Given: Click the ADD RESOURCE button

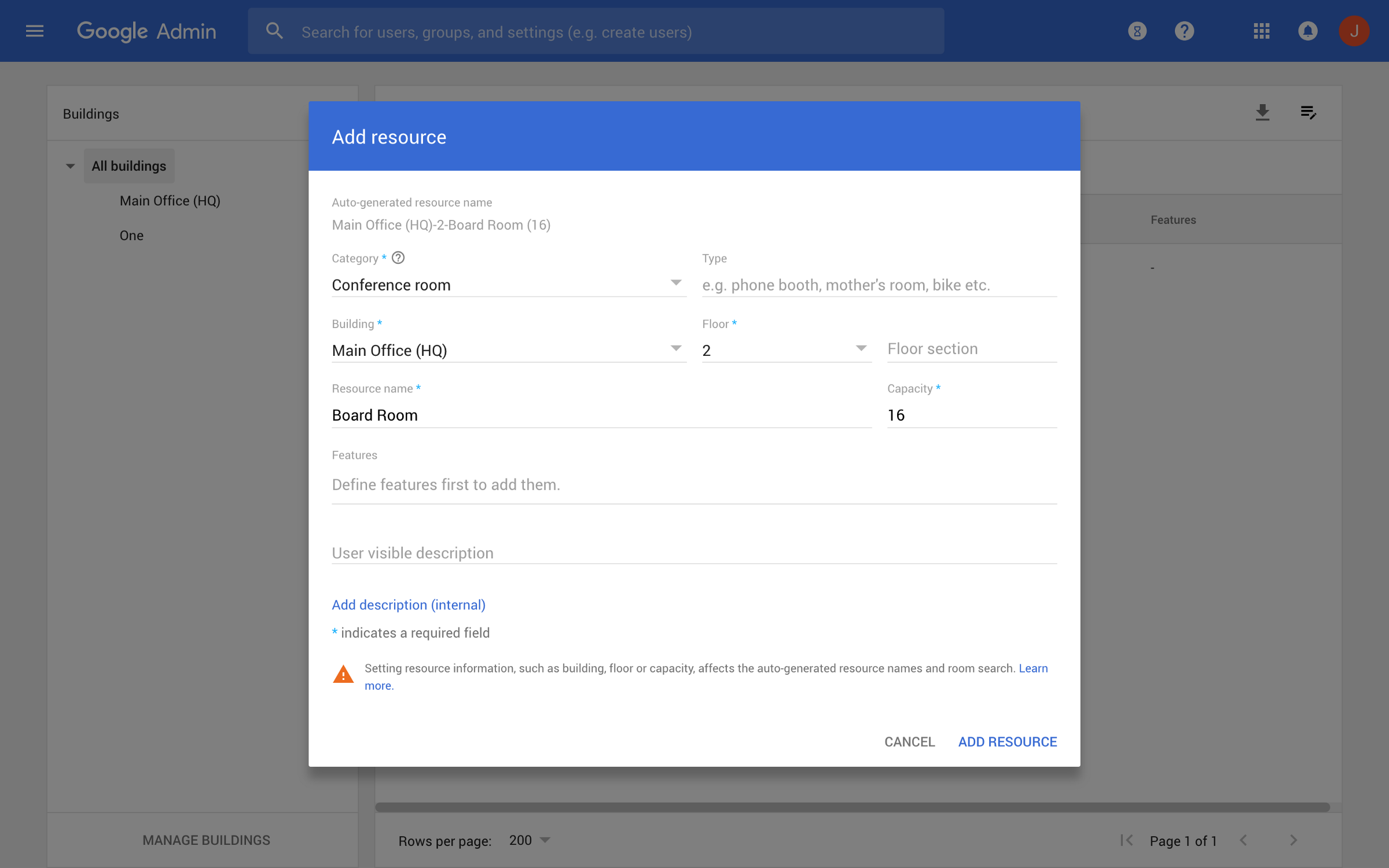Looking at the screenshot, I should 1007,742.
